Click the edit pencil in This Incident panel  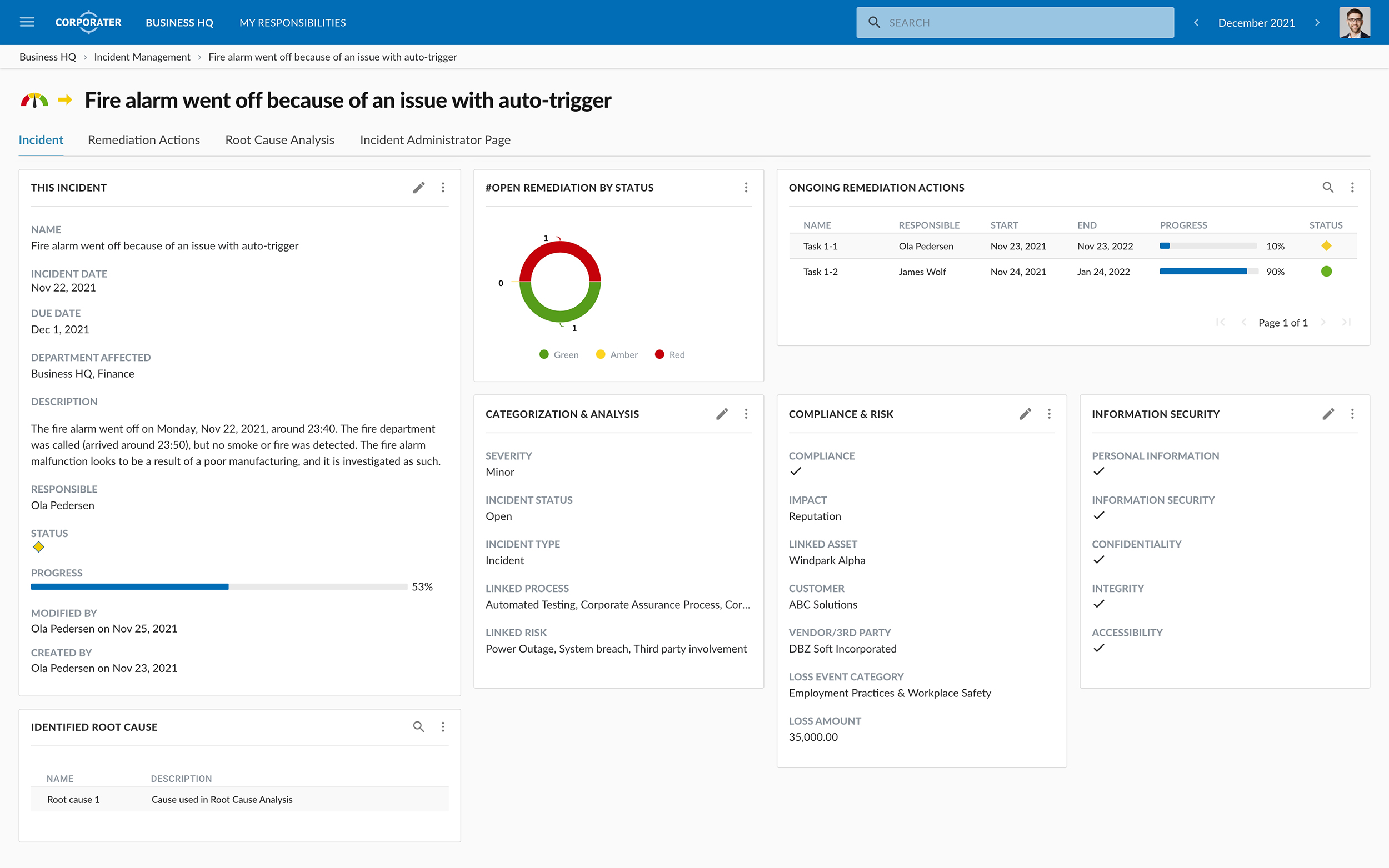(x=418, y=188)
